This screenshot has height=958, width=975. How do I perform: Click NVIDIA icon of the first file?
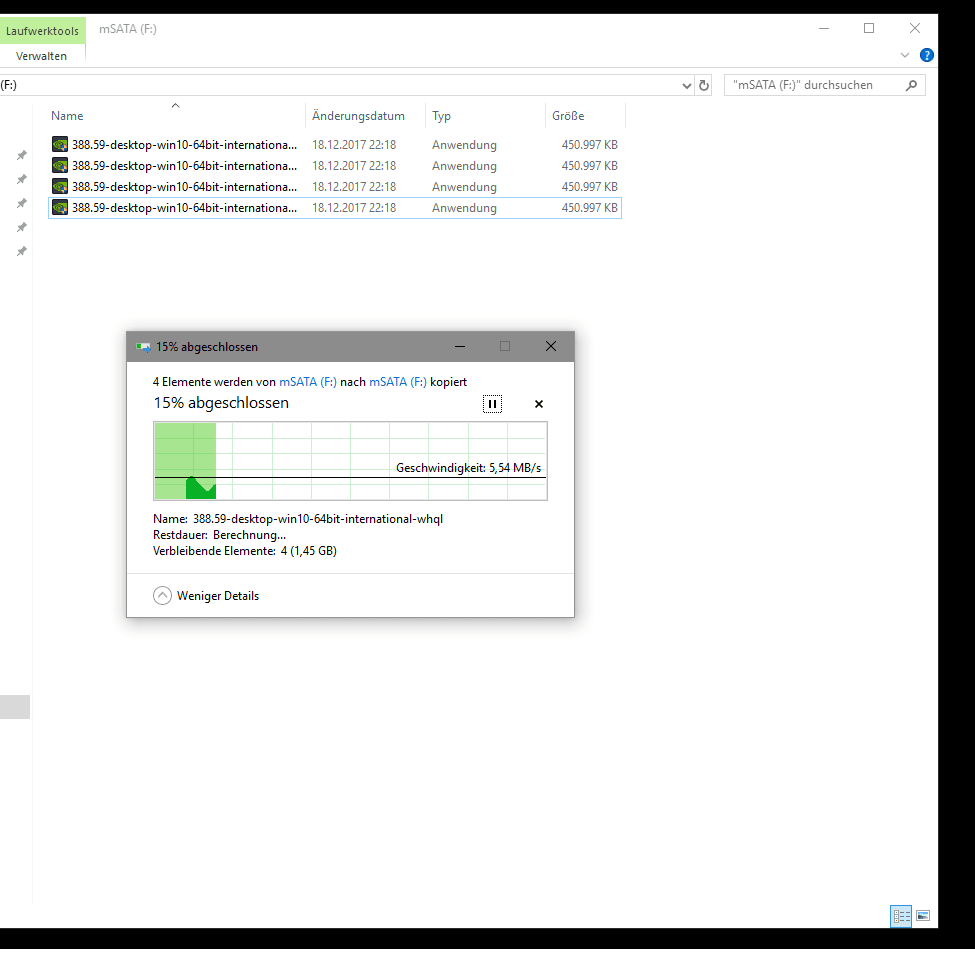click(60, 145)
